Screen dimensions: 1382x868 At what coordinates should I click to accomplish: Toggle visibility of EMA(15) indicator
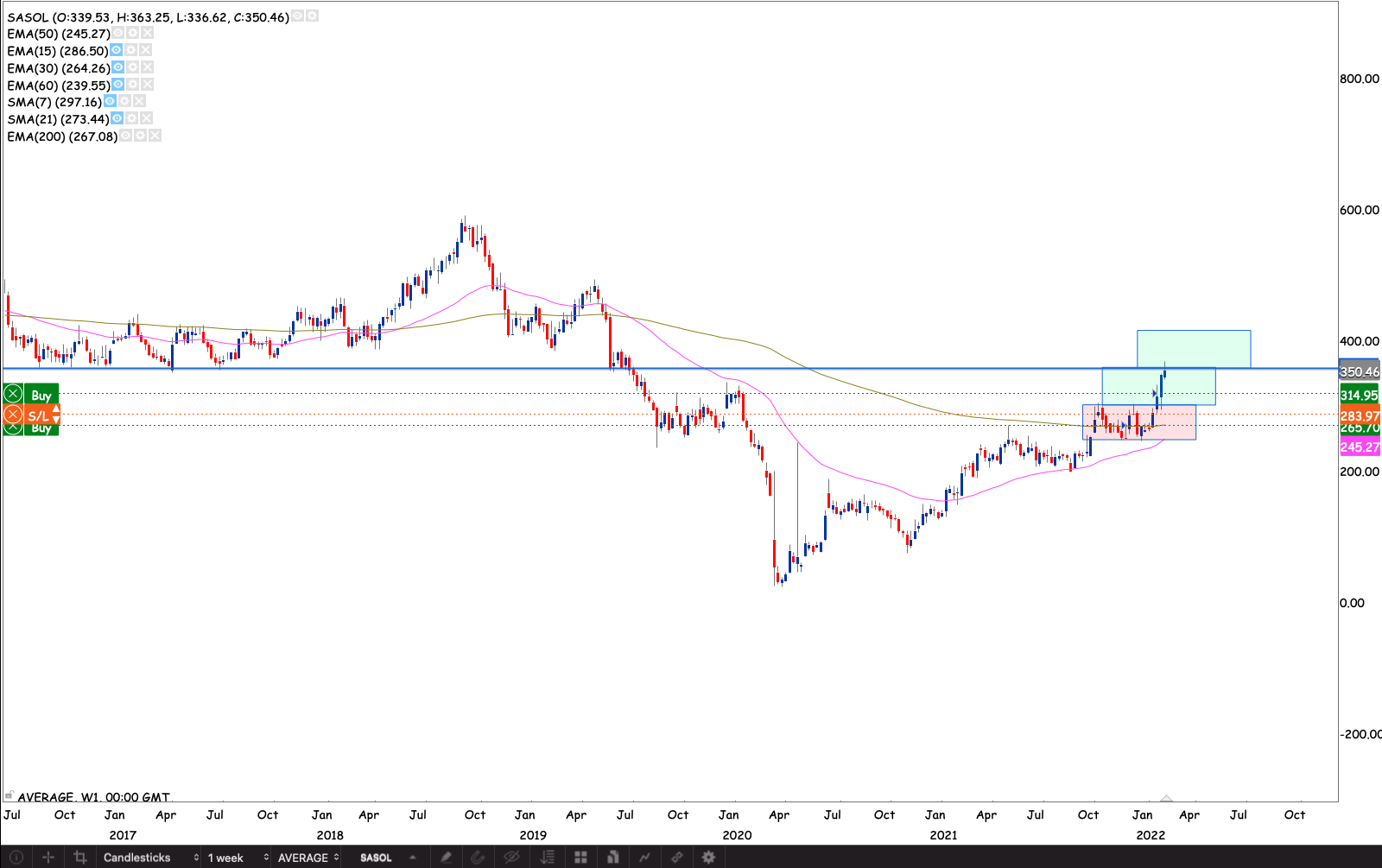tap(117, 50)
